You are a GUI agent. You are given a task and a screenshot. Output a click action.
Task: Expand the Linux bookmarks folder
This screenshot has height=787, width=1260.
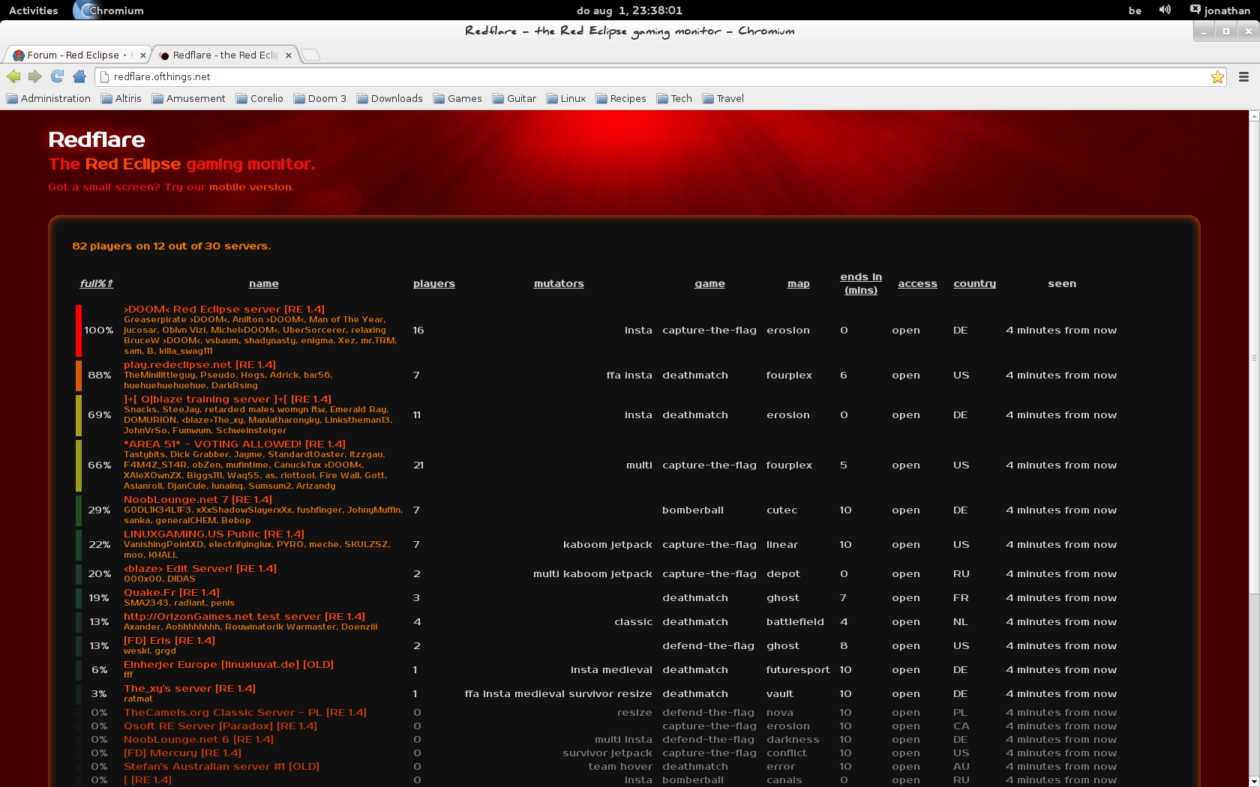tap(565, 99)
